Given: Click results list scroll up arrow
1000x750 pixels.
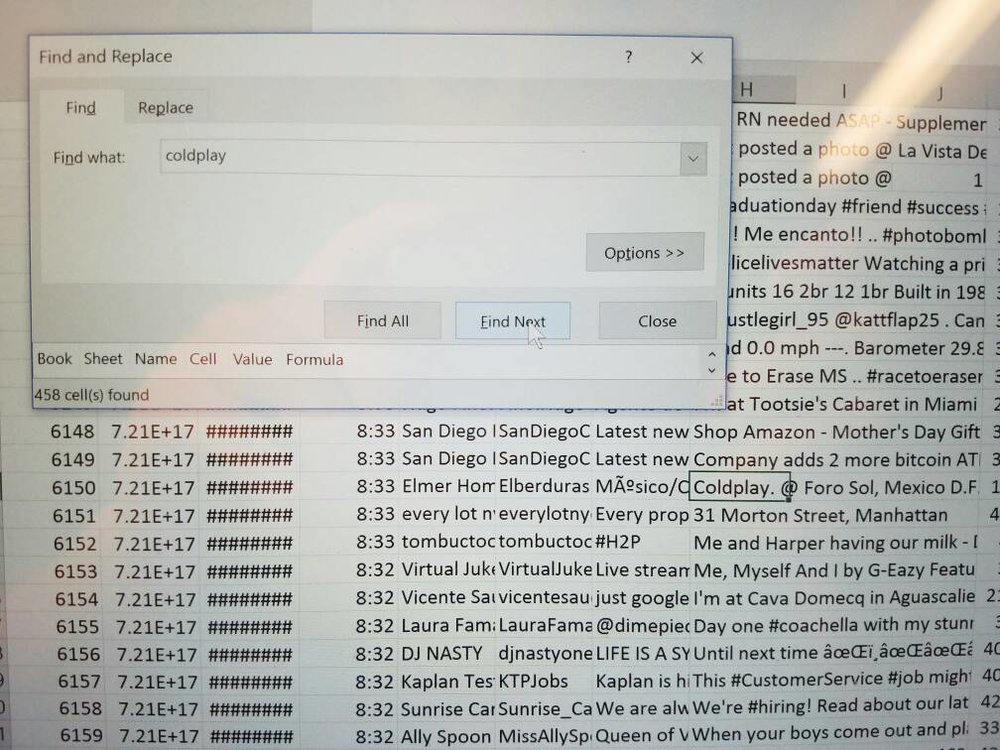Looking at the screenshot, I should click(712, 354).
